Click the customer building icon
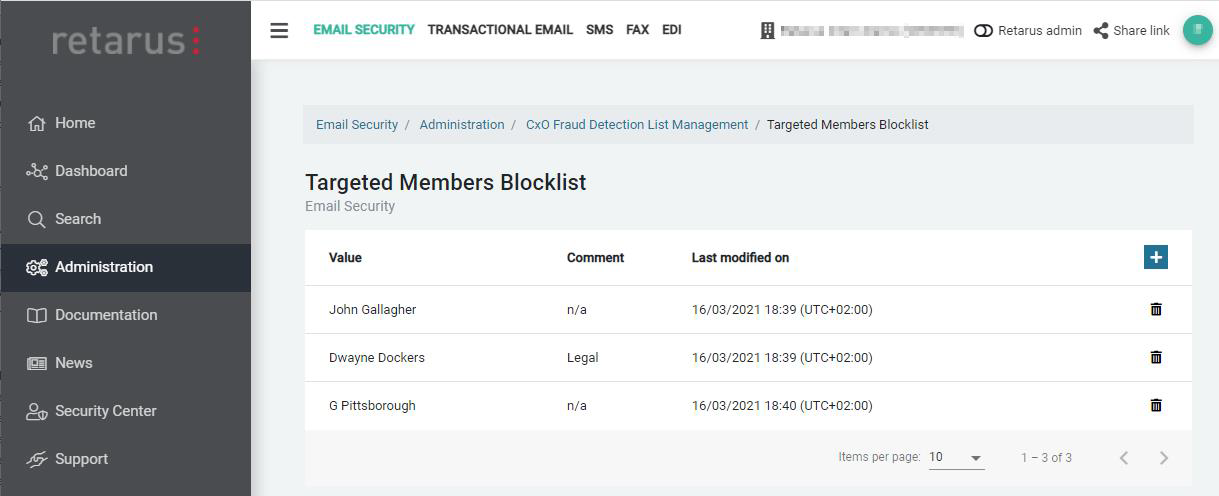This screenshot has height=496, width=1219. (767, 30)
